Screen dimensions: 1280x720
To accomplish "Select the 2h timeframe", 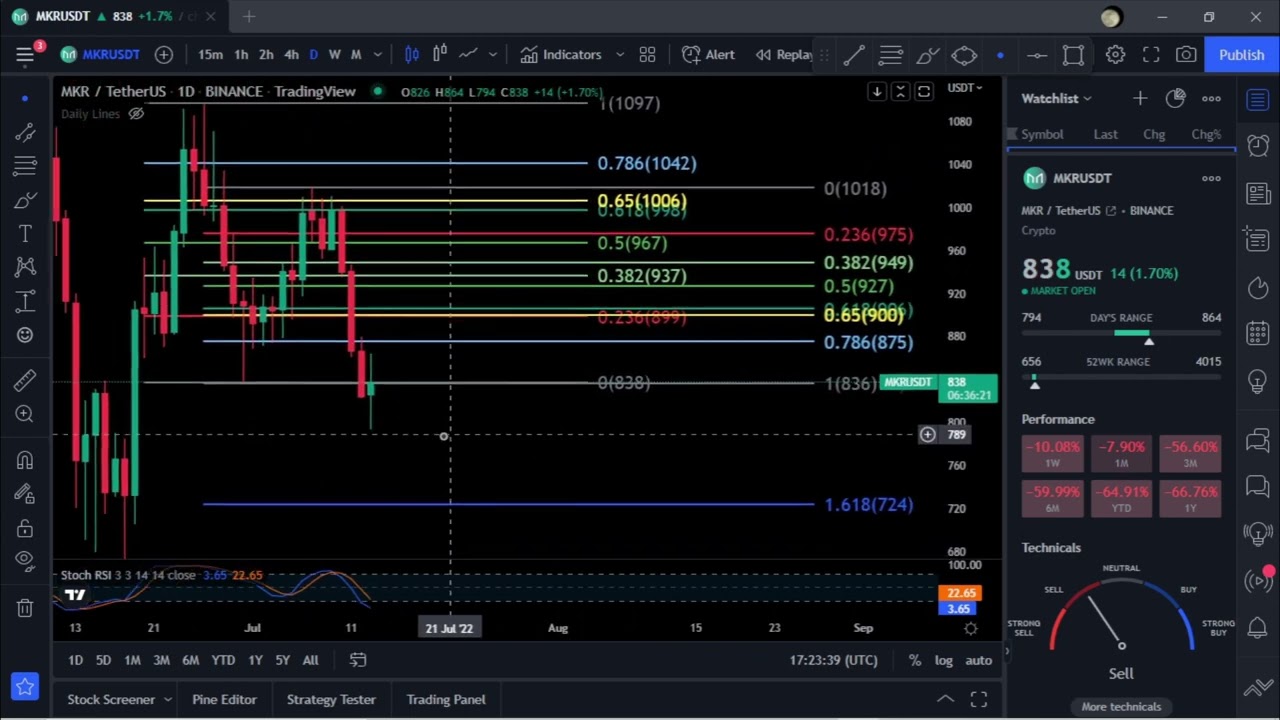I will click(266, 55).
